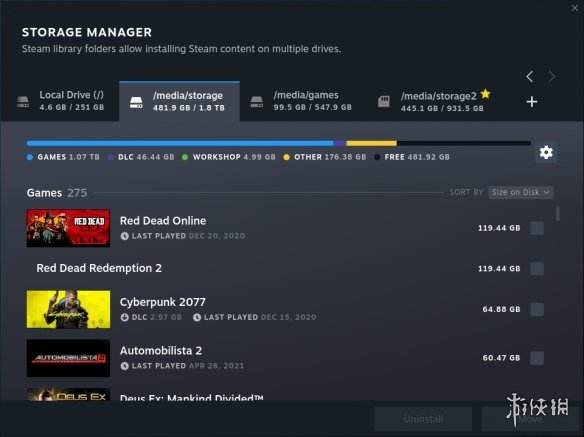Click the Cyberpunk 2077 title
The height and width of the screenshot is (437, 584).
point(162,302)
